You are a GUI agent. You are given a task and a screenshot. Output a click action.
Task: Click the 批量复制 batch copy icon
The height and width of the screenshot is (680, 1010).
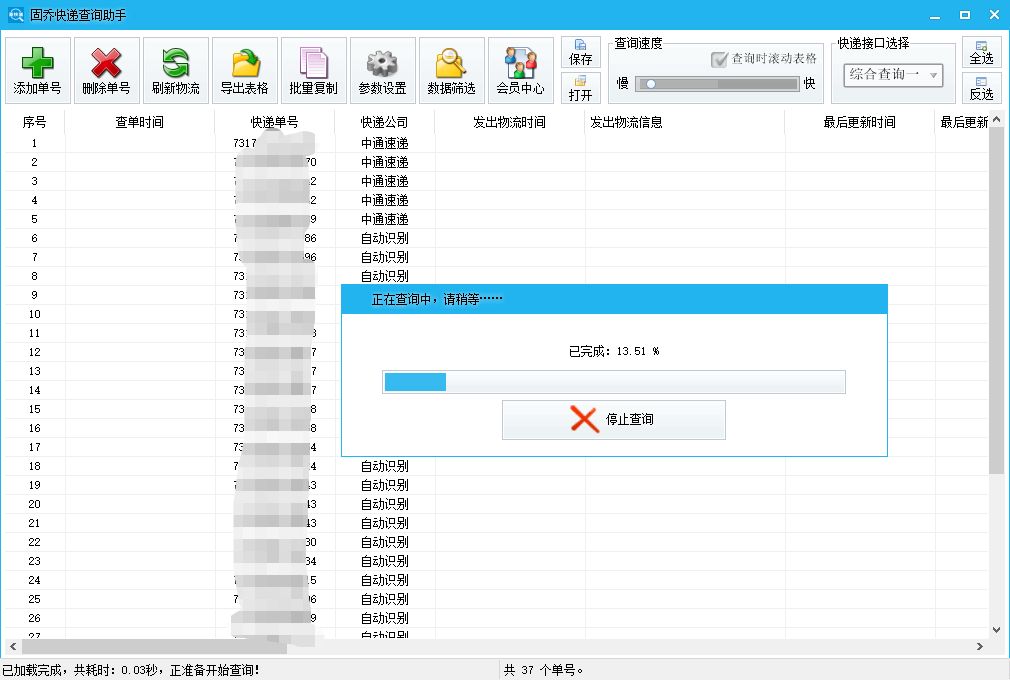tap(313, 69)
